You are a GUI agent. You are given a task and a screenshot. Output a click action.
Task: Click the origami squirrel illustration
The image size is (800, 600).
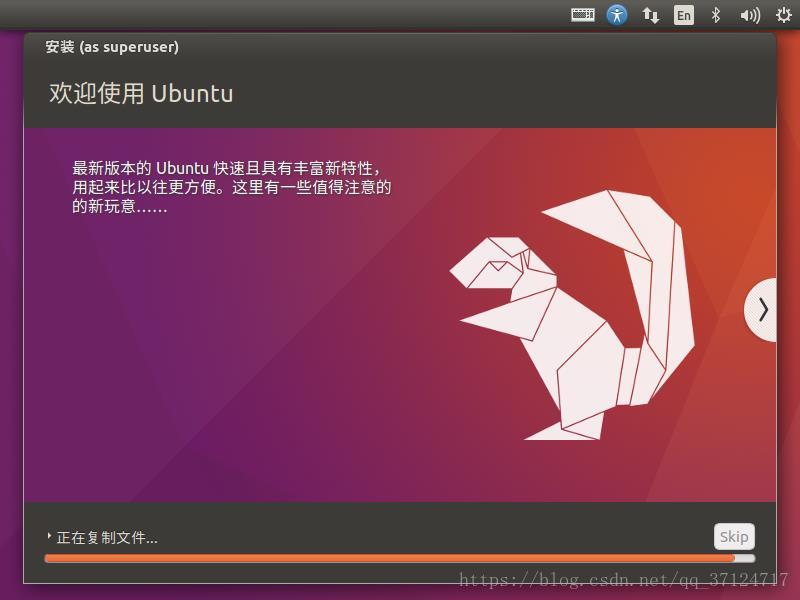(572, 315)
